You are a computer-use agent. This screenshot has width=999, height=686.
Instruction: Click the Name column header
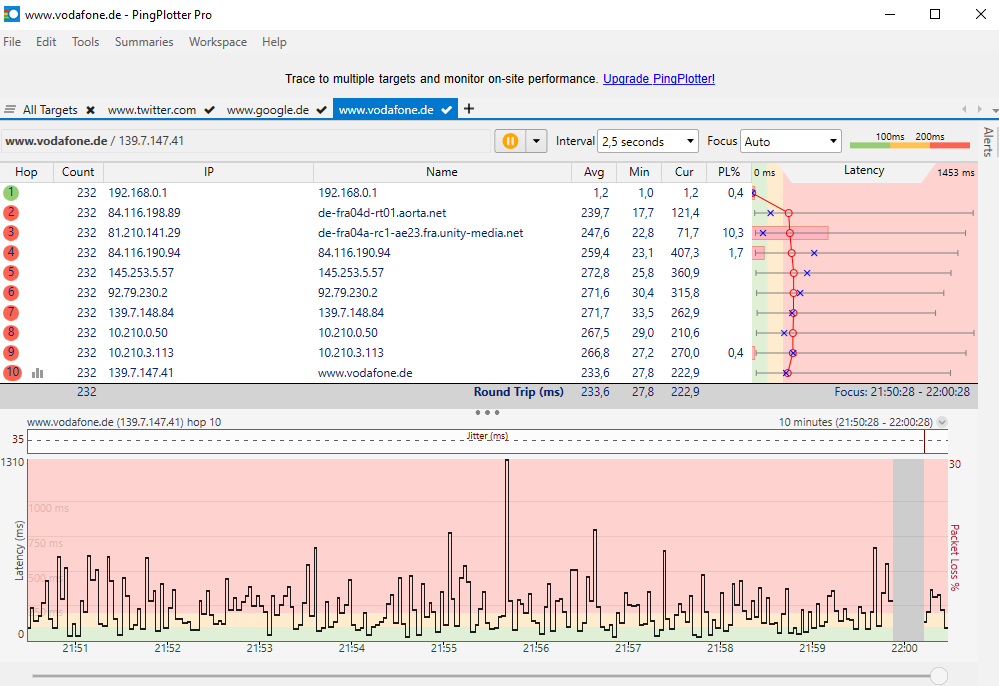(442, 172)
